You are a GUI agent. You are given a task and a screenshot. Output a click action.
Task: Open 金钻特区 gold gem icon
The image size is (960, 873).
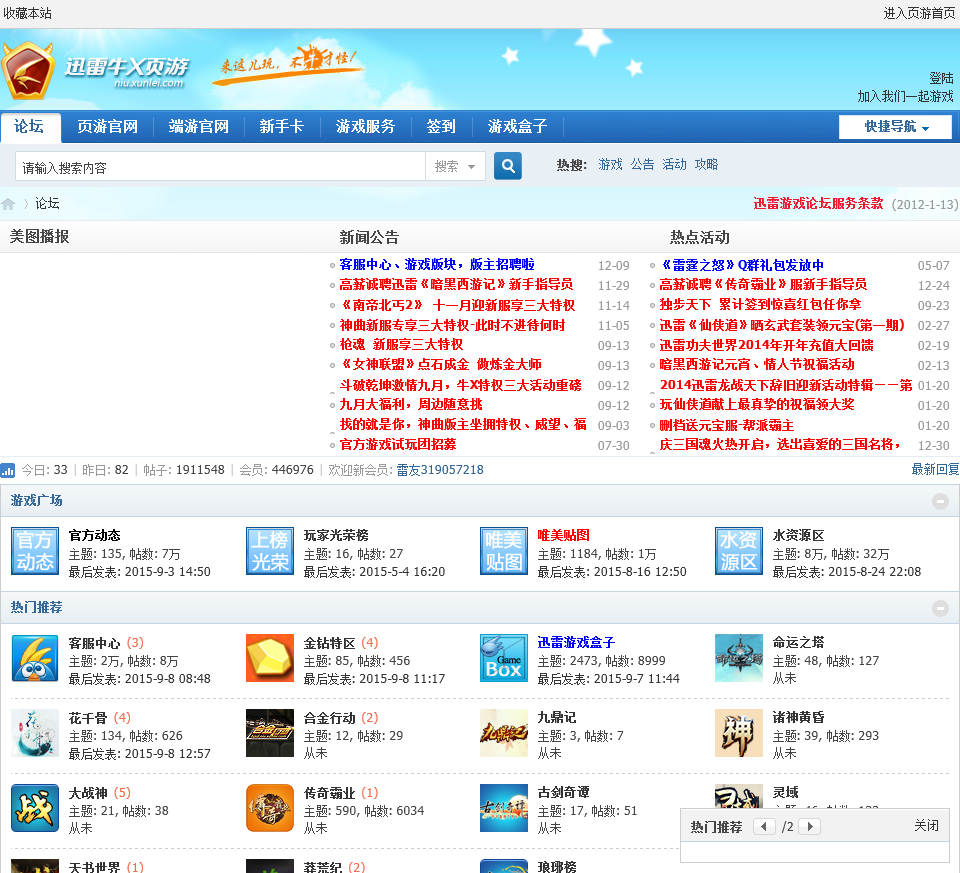(270, 658)
